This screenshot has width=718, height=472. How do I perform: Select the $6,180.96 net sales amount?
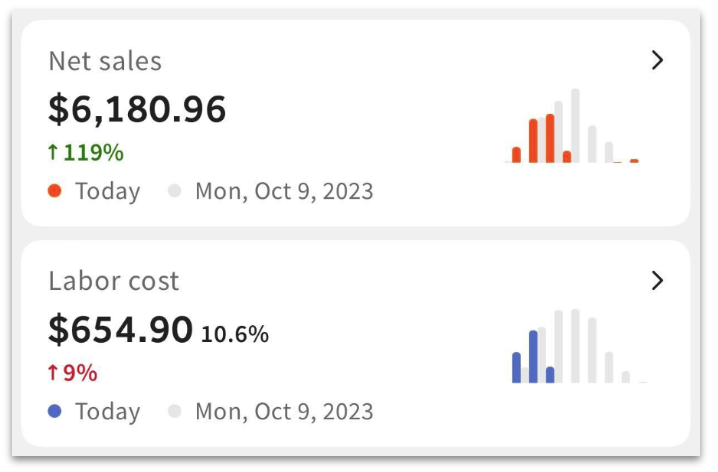point(137,109)
